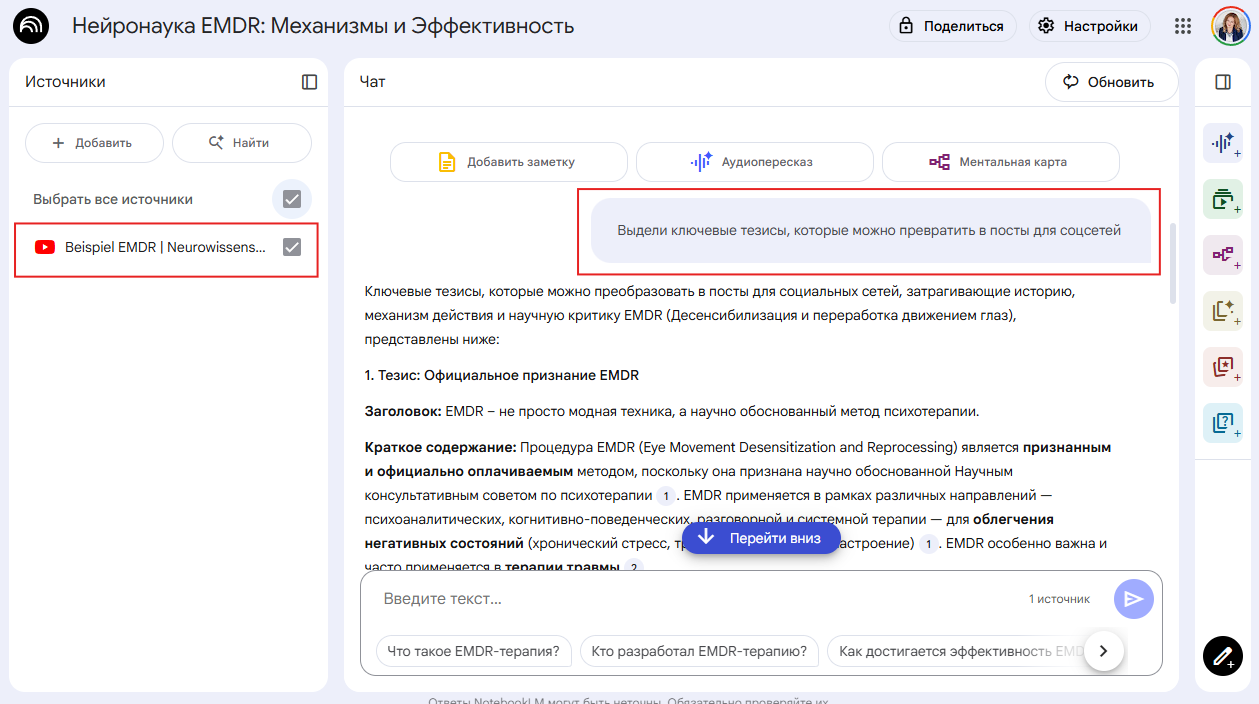The height and width of the screenshot is (704, 1259).
Task: Create audio overview from right sidebar icon
Action: (1223, 144)
